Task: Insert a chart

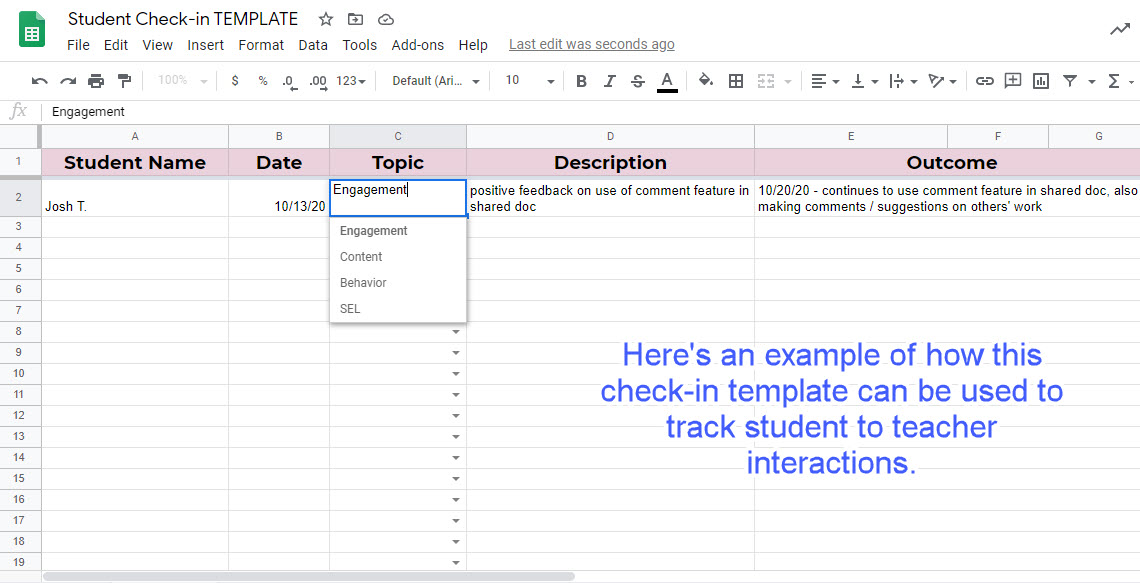Action: pos(1041,81)
